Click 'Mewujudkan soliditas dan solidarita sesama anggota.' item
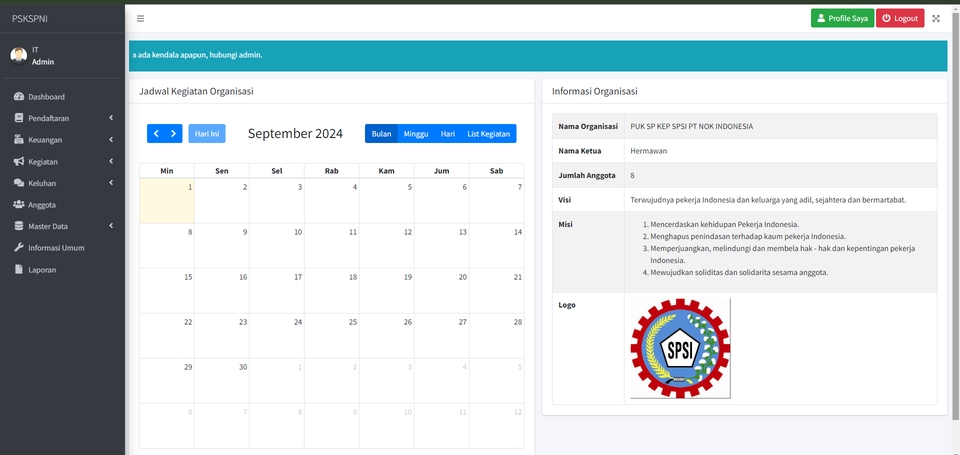 pos(739,272)
